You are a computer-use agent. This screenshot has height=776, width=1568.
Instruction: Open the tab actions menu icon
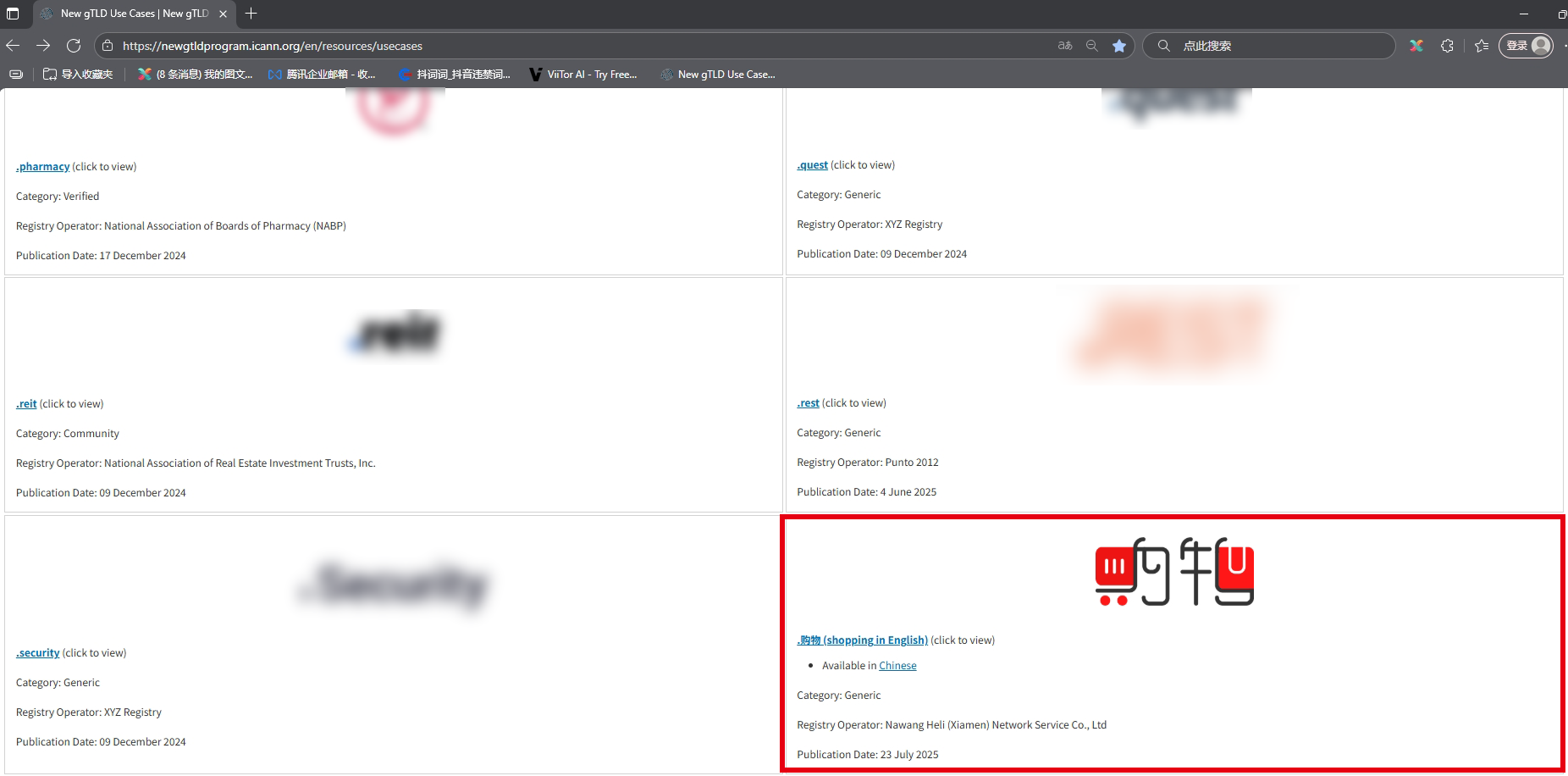(x=13, y=14)
